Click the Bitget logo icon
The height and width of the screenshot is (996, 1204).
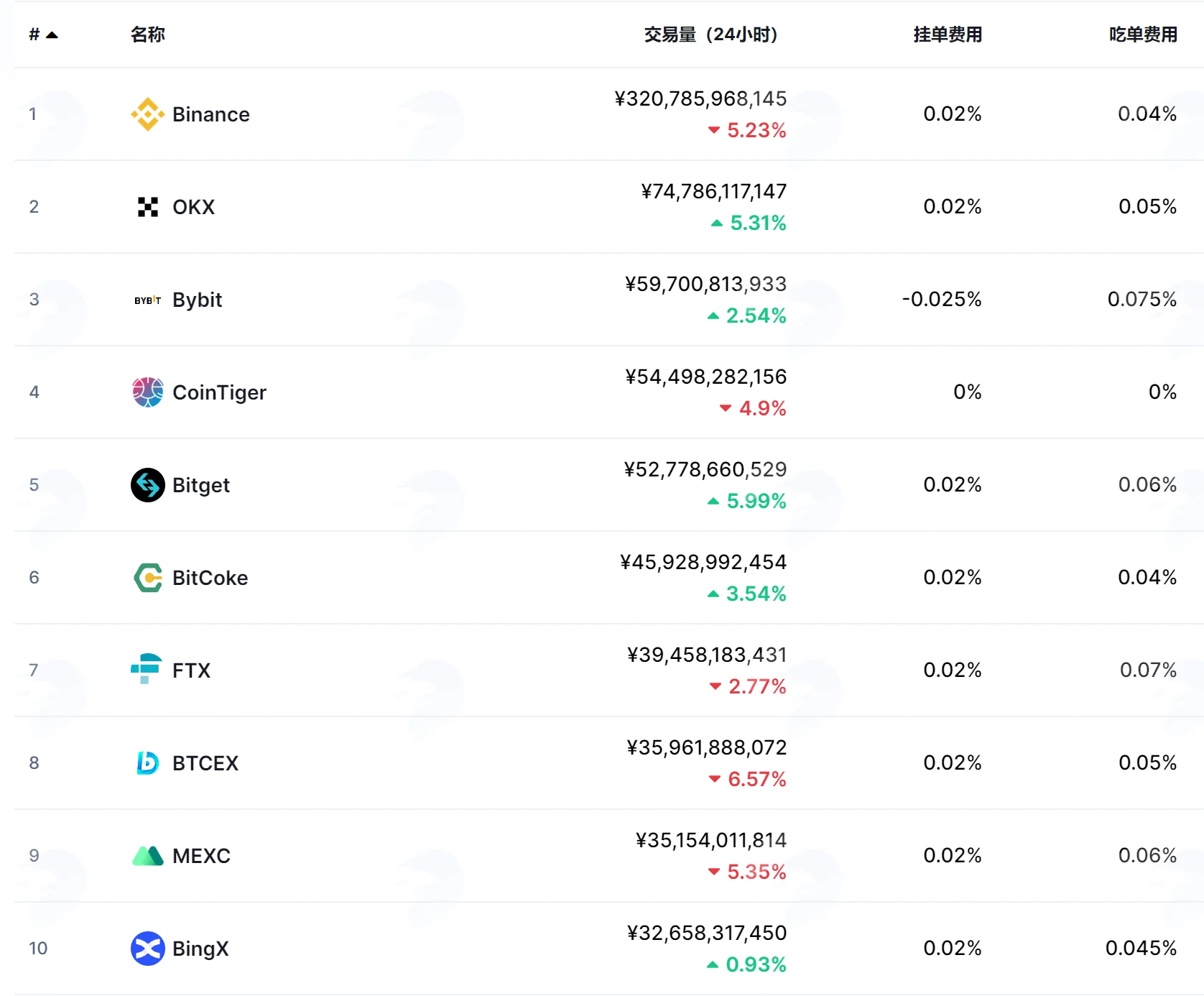[148, 485]
